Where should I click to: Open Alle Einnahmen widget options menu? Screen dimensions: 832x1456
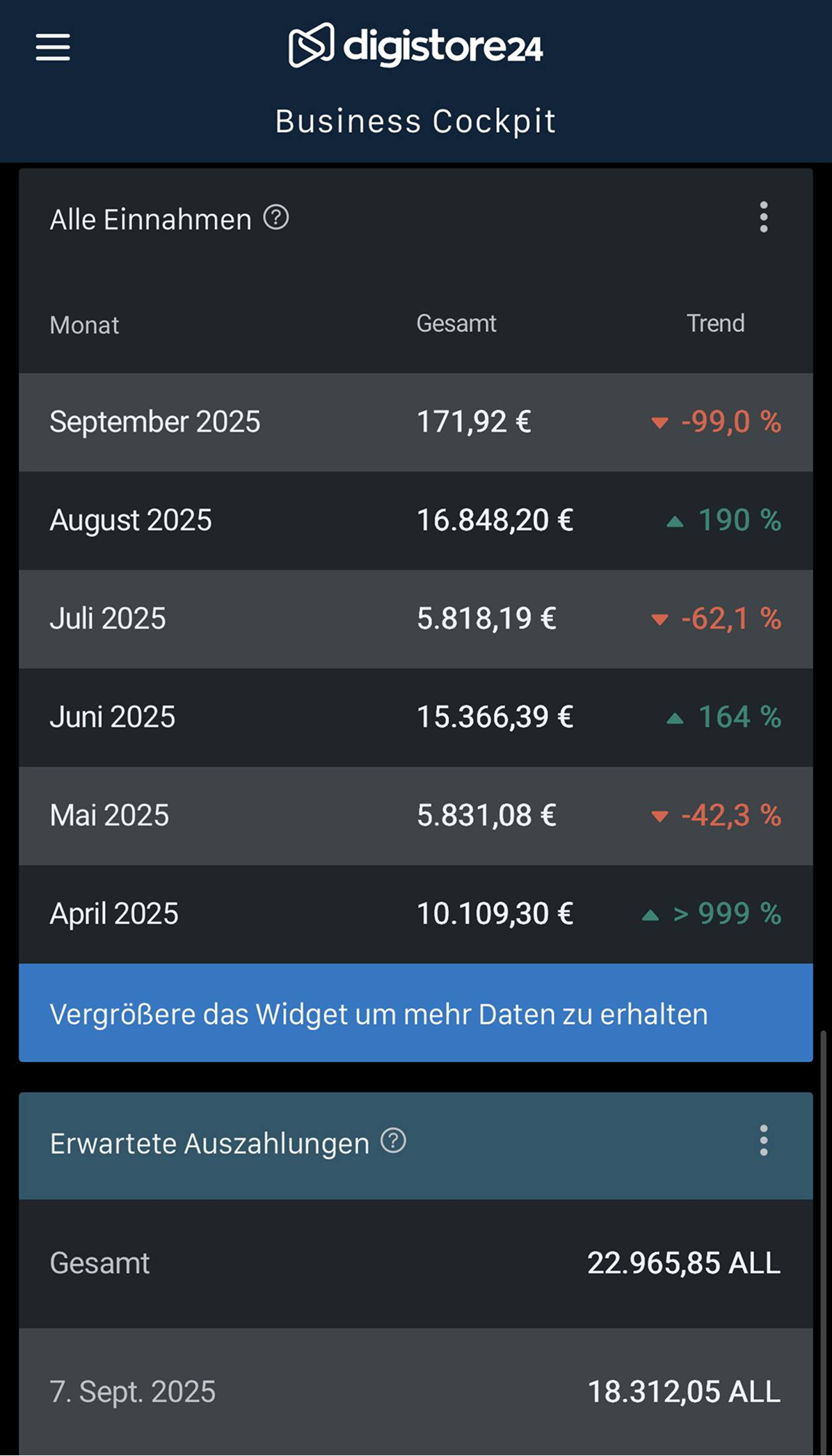point(763,217)
